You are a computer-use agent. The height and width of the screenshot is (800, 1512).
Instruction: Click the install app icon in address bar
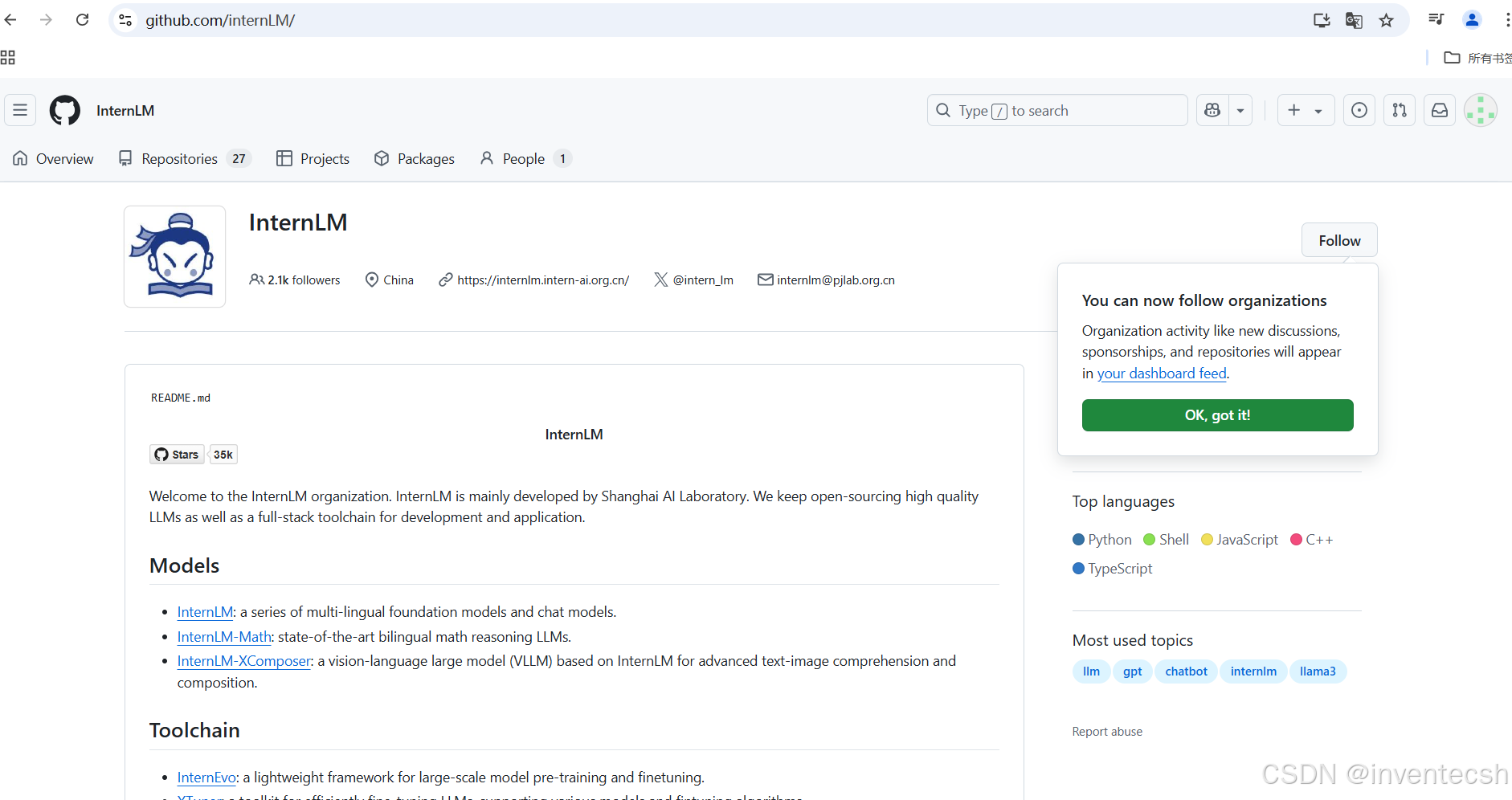tap(1322, 20)
